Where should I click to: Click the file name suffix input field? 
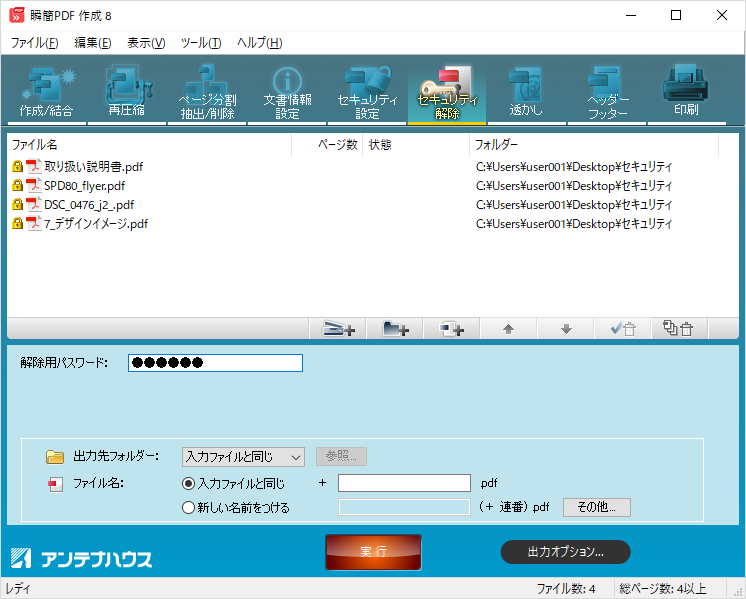pyautogui.click(x=404, y=483)
